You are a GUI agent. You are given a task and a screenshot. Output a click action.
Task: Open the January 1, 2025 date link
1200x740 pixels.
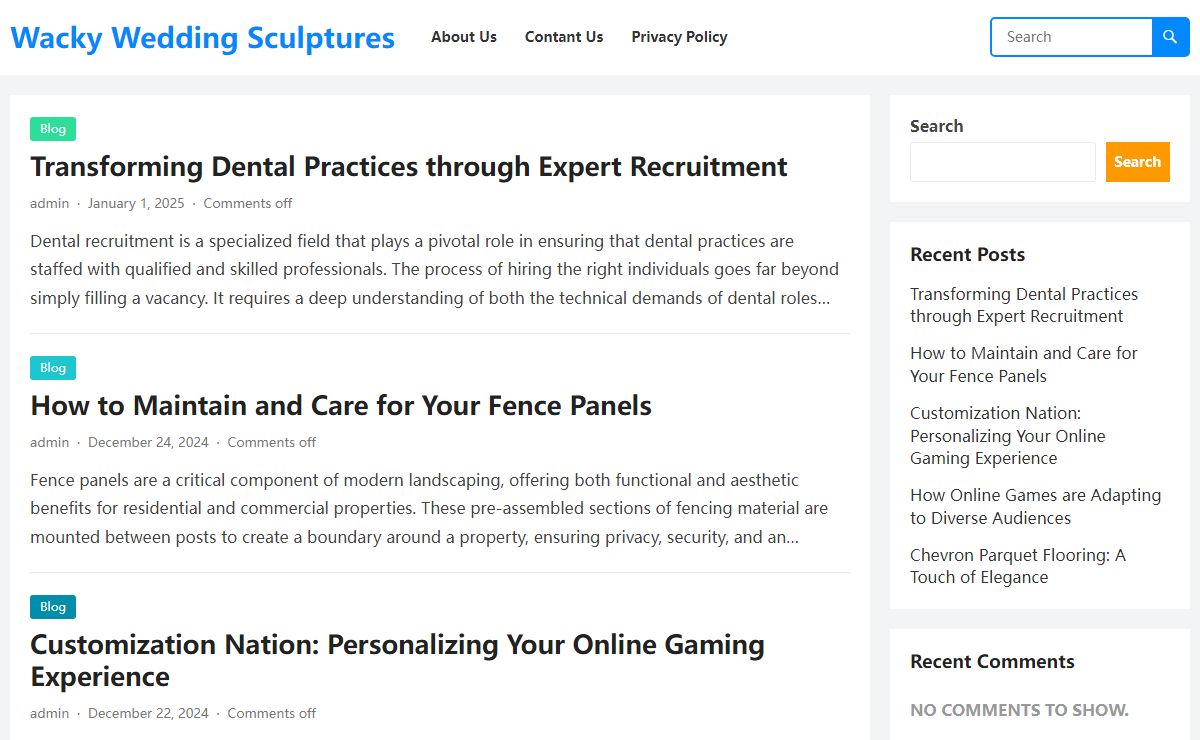(136, 203)
